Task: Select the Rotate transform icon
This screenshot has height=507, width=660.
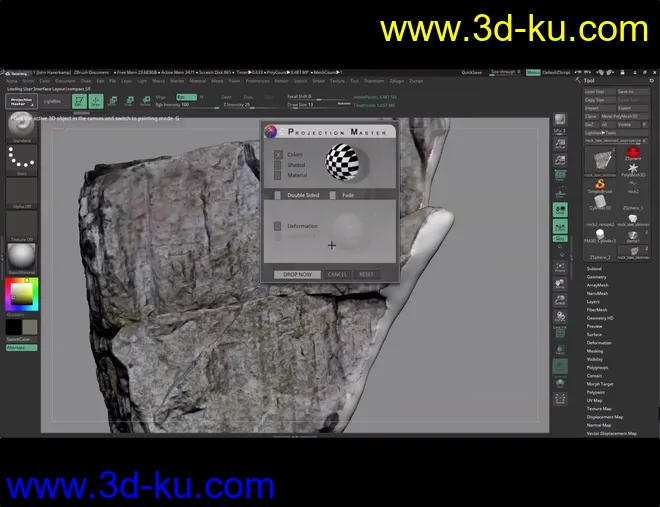Action: coord(146,101)
